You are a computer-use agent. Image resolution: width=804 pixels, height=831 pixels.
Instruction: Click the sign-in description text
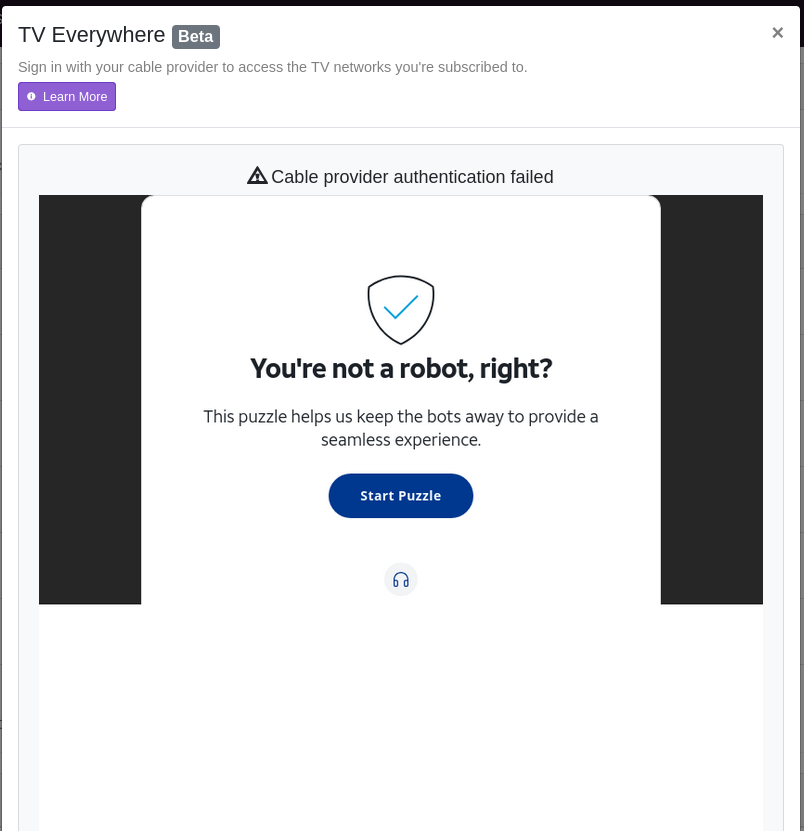click(x=272, y=67)
